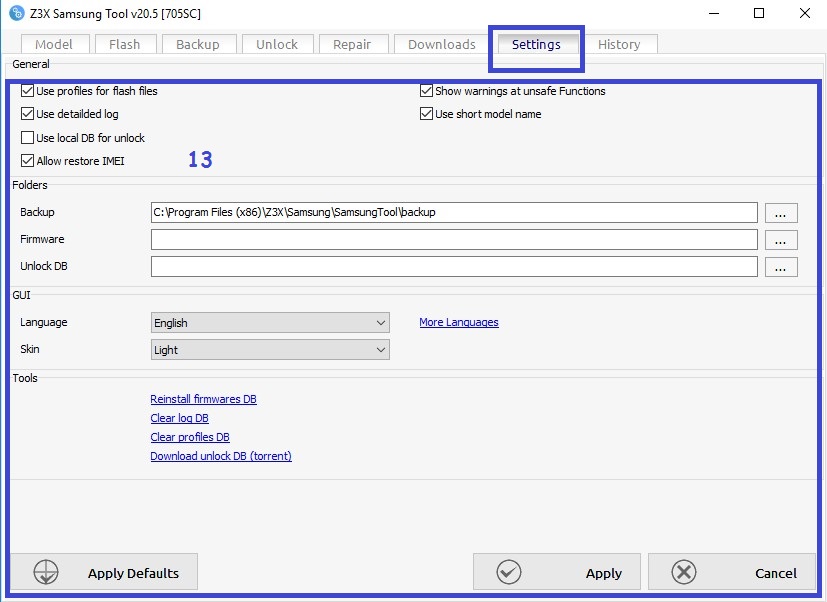This screenshot has width=827, height=602.
Task: Click Download unlock DB (torrent) link
Action: click(x=221, y=456)
